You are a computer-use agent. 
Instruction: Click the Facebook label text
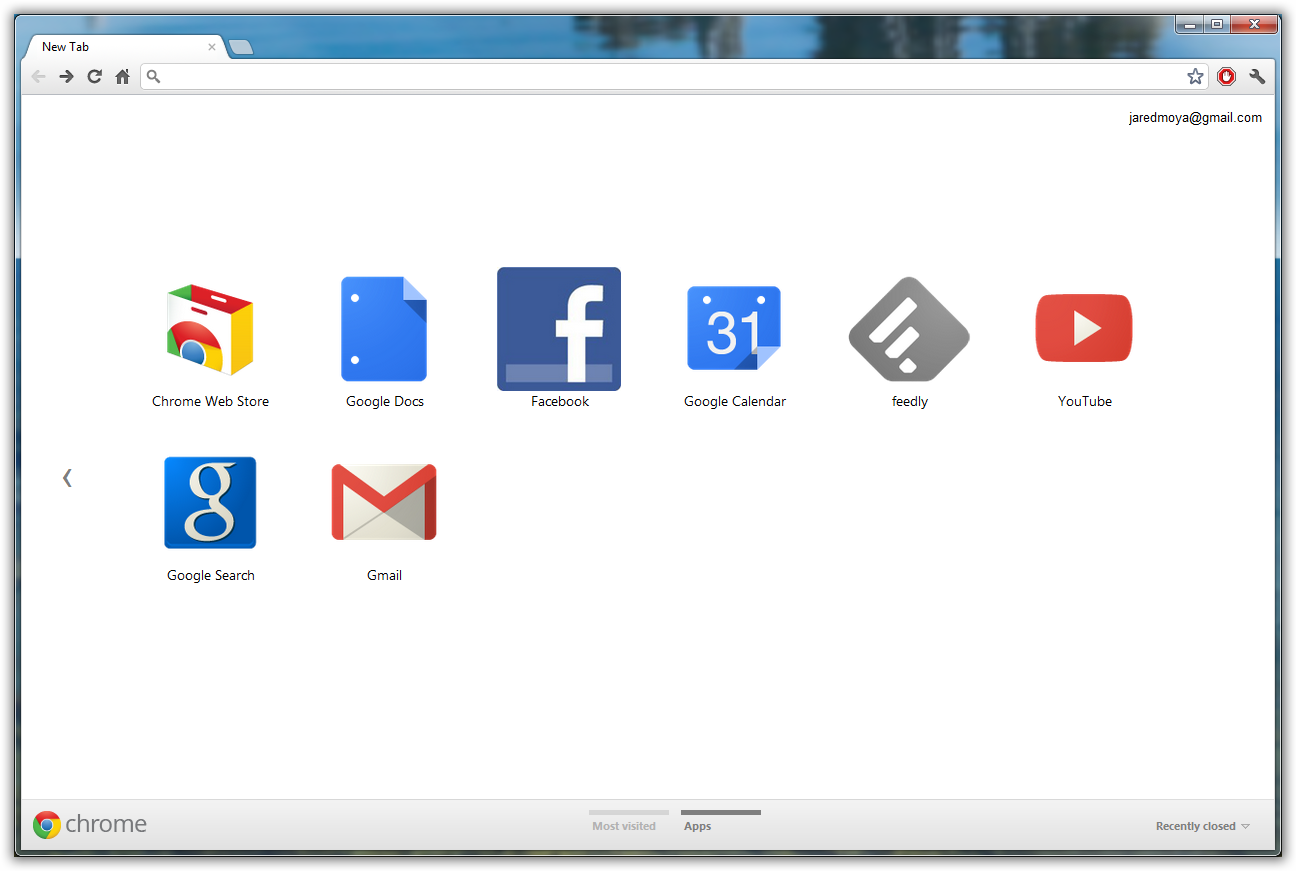560,402
